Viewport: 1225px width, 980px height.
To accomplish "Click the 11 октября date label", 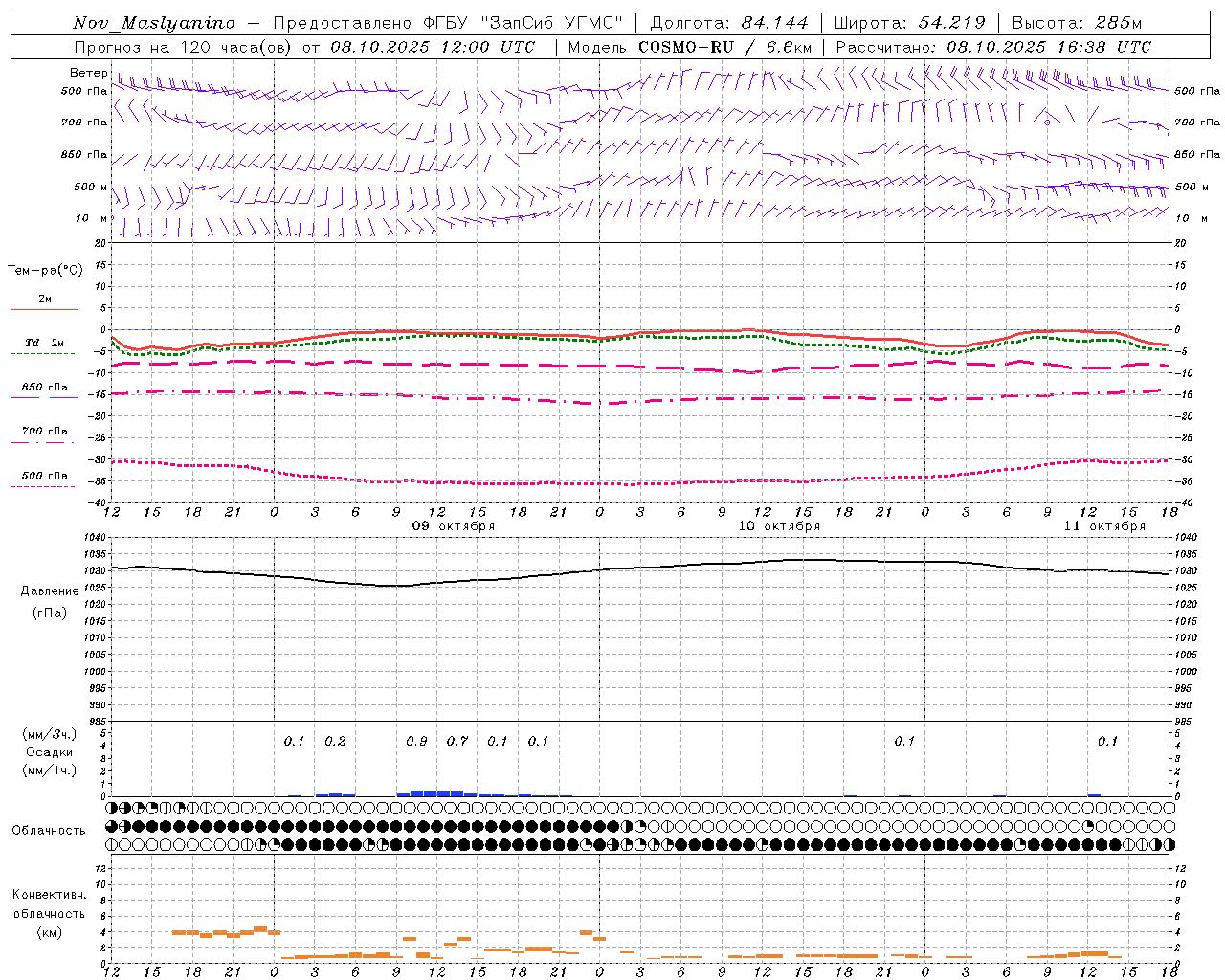I will coord(1104,526).
